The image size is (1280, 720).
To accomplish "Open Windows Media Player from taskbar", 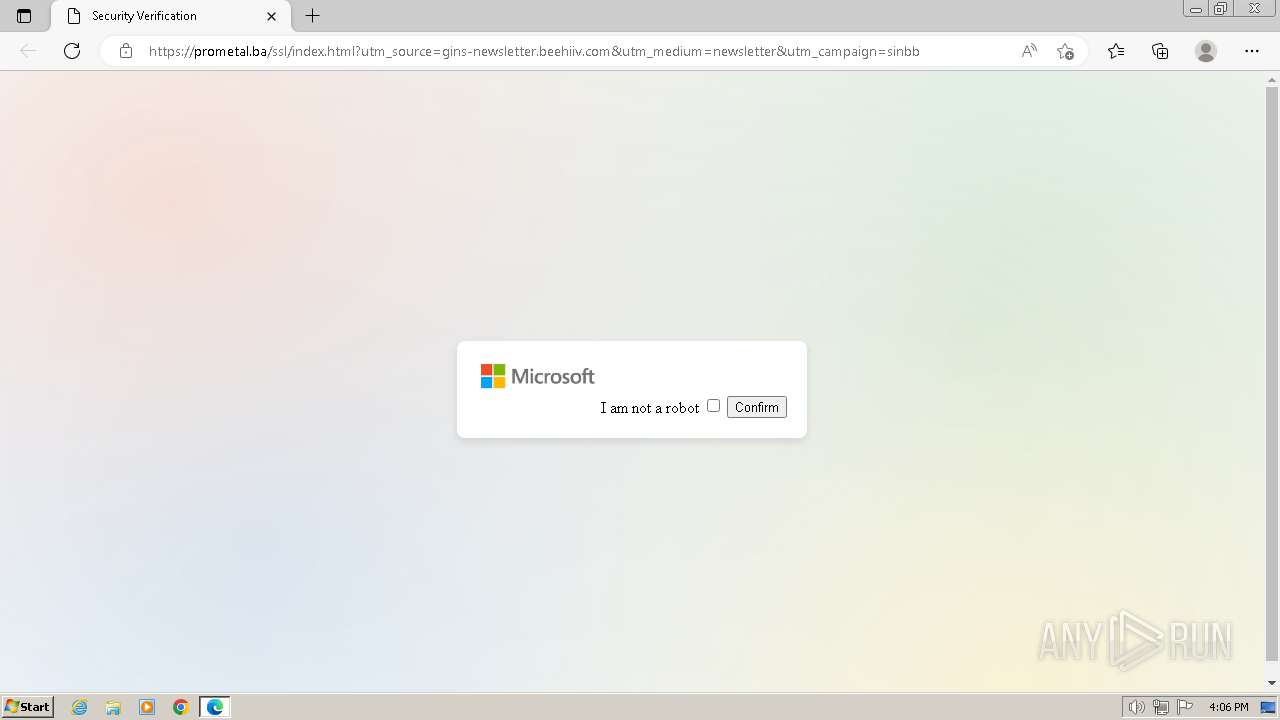I will (x=147, y=707).
